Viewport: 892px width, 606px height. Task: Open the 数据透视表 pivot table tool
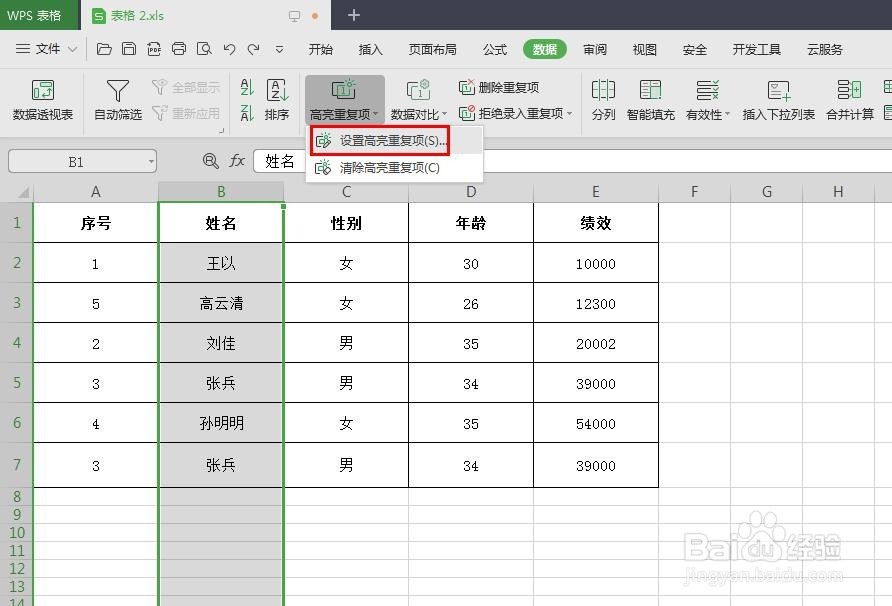click(x=41, y=100)
